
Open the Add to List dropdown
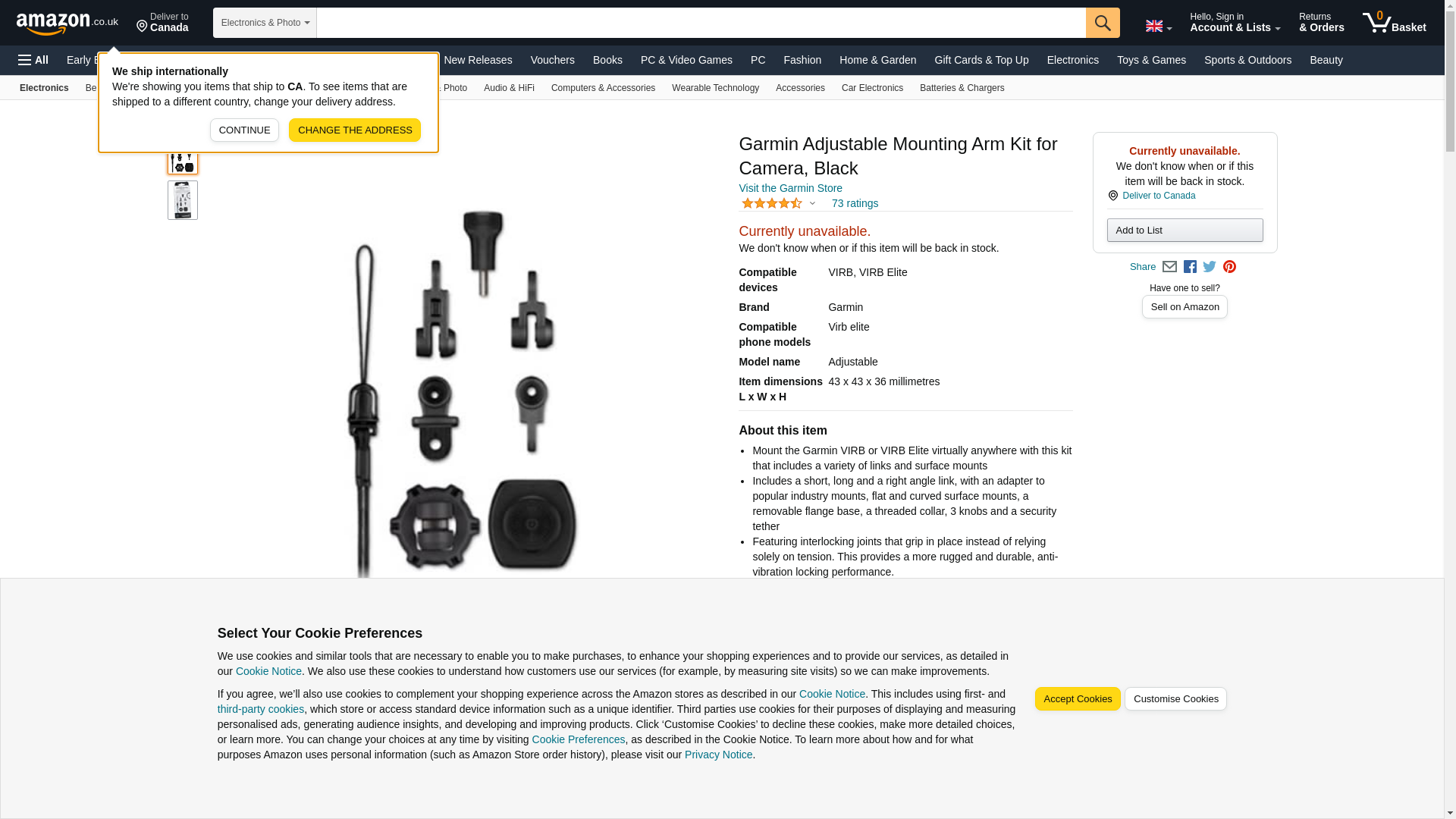tap(1185, 231)
